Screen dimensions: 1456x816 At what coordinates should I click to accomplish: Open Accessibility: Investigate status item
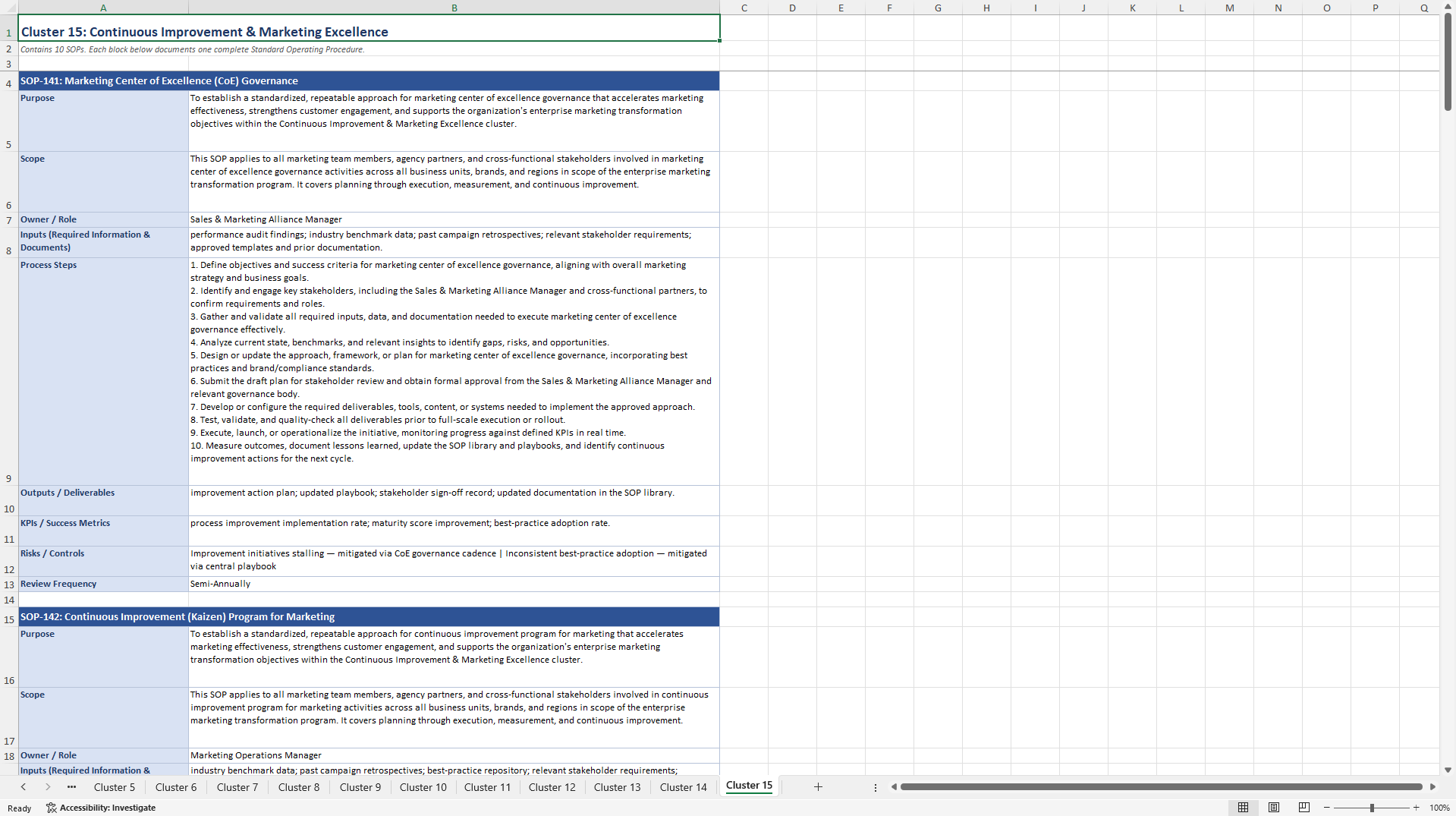point(101,808)
